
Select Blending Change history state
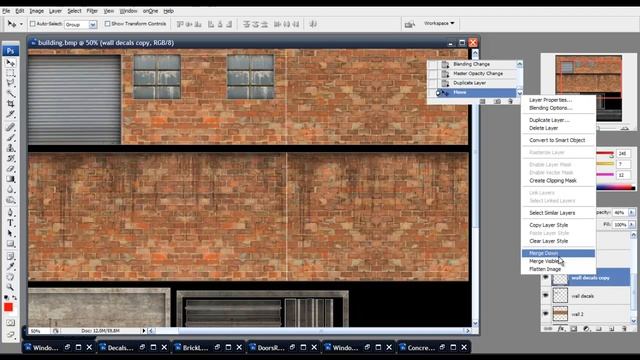coord(472,64)
